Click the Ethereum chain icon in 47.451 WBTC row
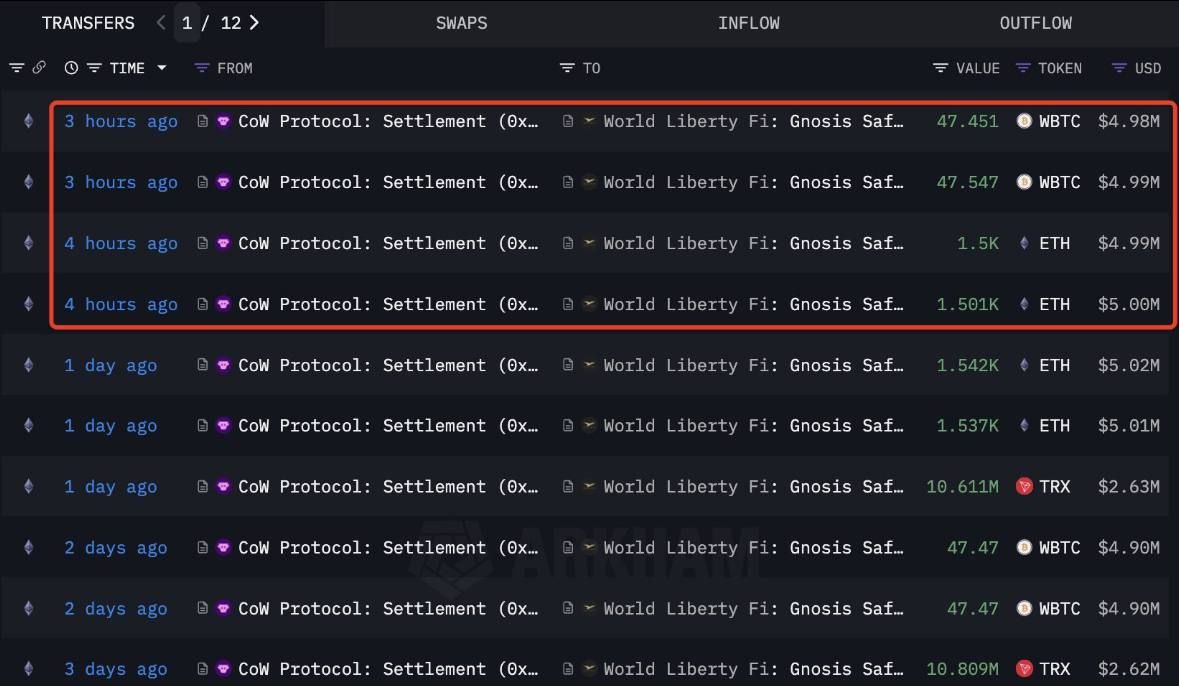 [29, 120]
